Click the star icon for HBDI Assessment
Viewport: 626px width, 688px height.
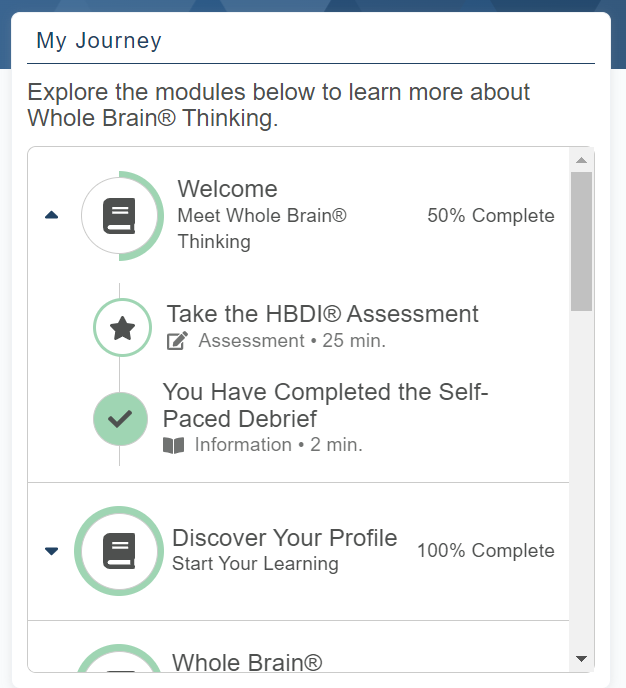(121, 328)
